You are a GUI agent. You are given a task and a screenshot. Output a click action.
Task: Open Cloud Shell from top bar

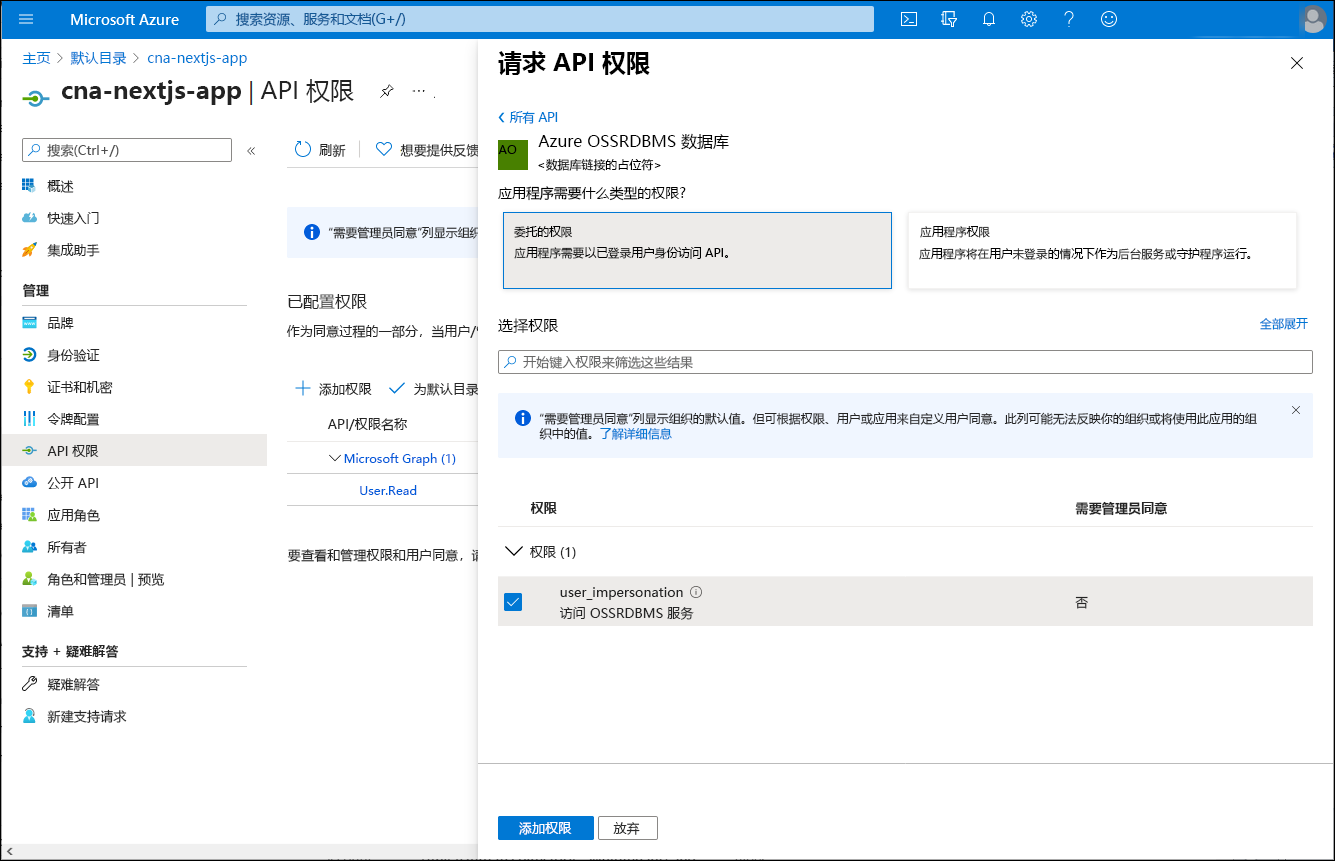tap(909, 19)
